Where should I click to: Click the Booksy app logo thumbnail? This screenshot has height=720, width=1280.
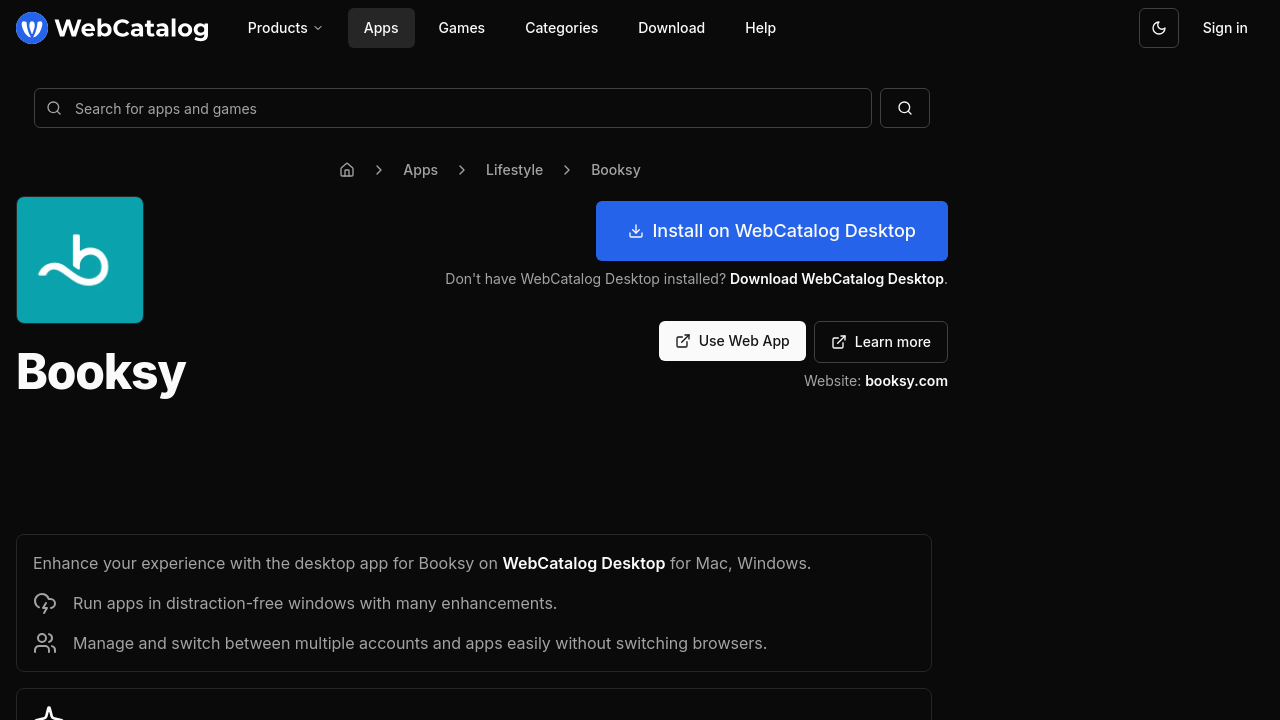click(80, 260)
